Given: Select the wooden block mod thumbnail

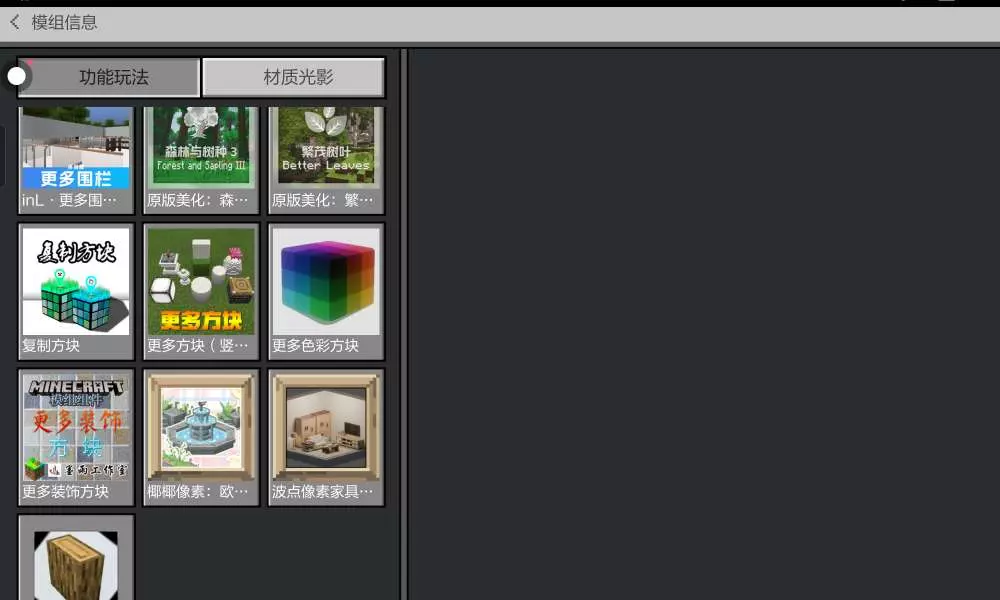Looking at the screenshot, I should point(76,565).
